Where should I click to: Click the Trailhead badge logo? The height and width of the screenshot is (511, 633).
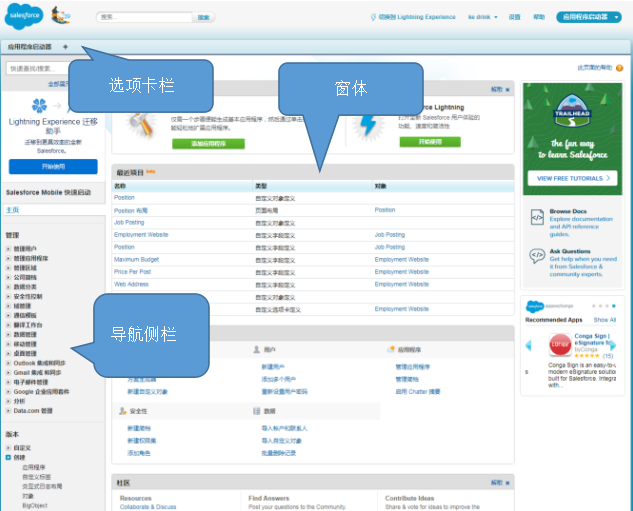pyautogui.click(x=572, y=110)
